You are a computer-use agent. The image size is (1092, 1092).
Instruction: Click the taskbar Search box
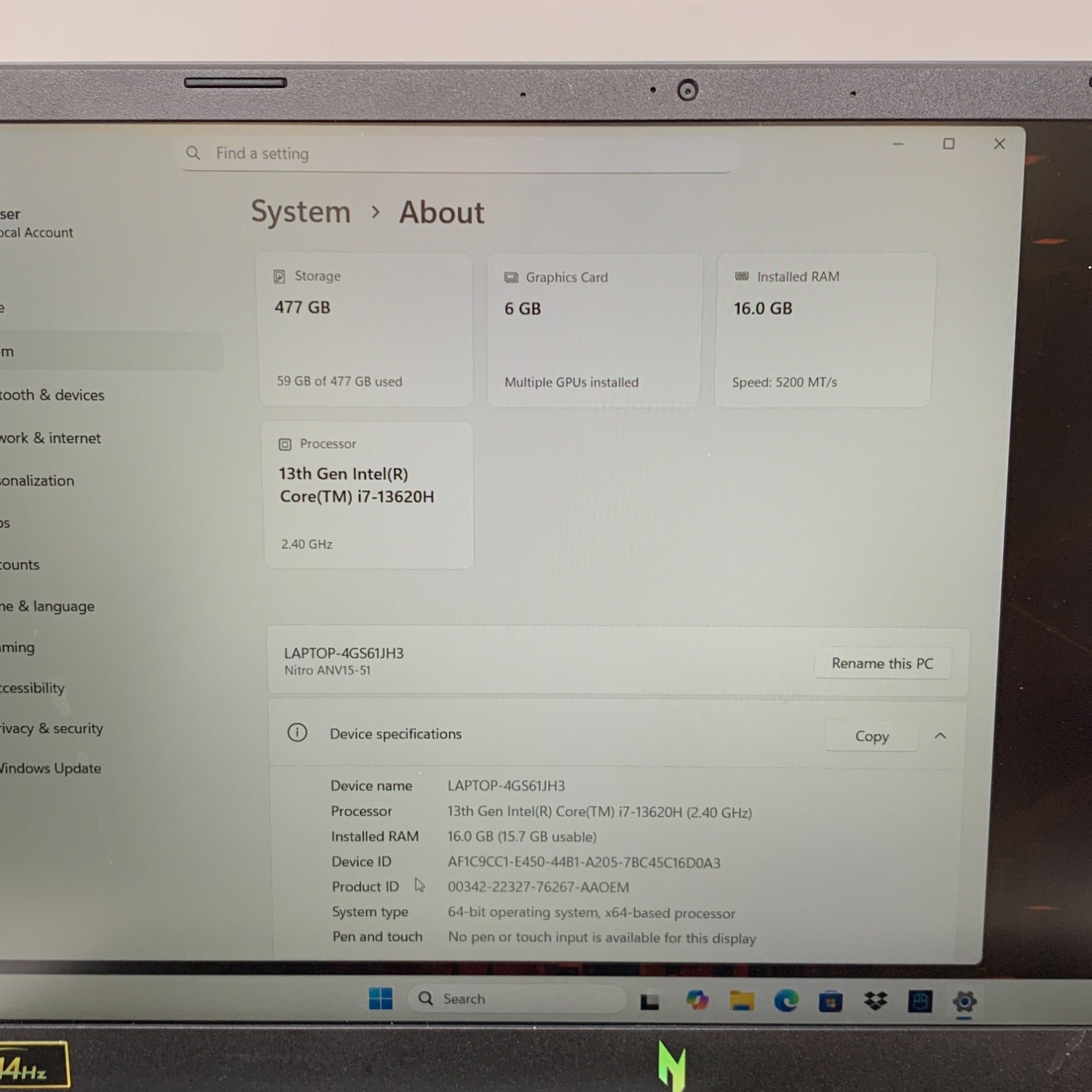517,999
